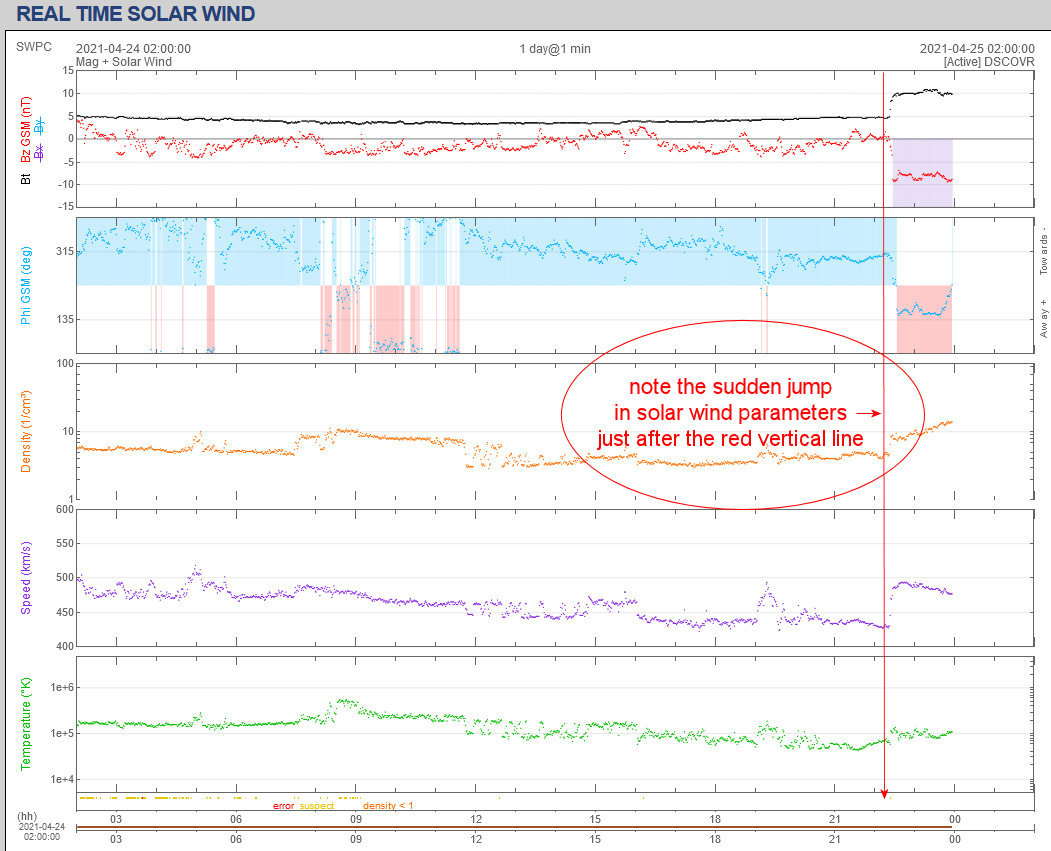Click the SWPC label

click(x=32, y=46)
